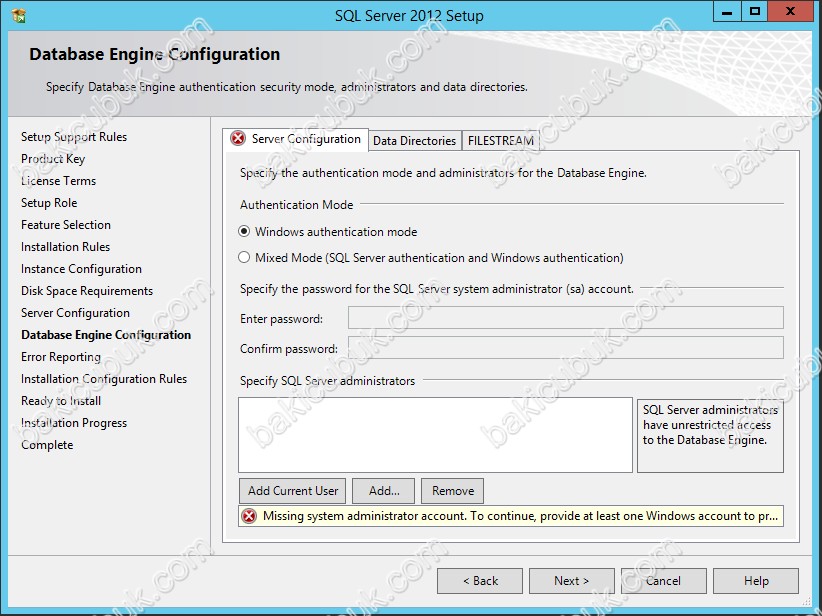Click the Error Reporting step

[x=61, y=357]
